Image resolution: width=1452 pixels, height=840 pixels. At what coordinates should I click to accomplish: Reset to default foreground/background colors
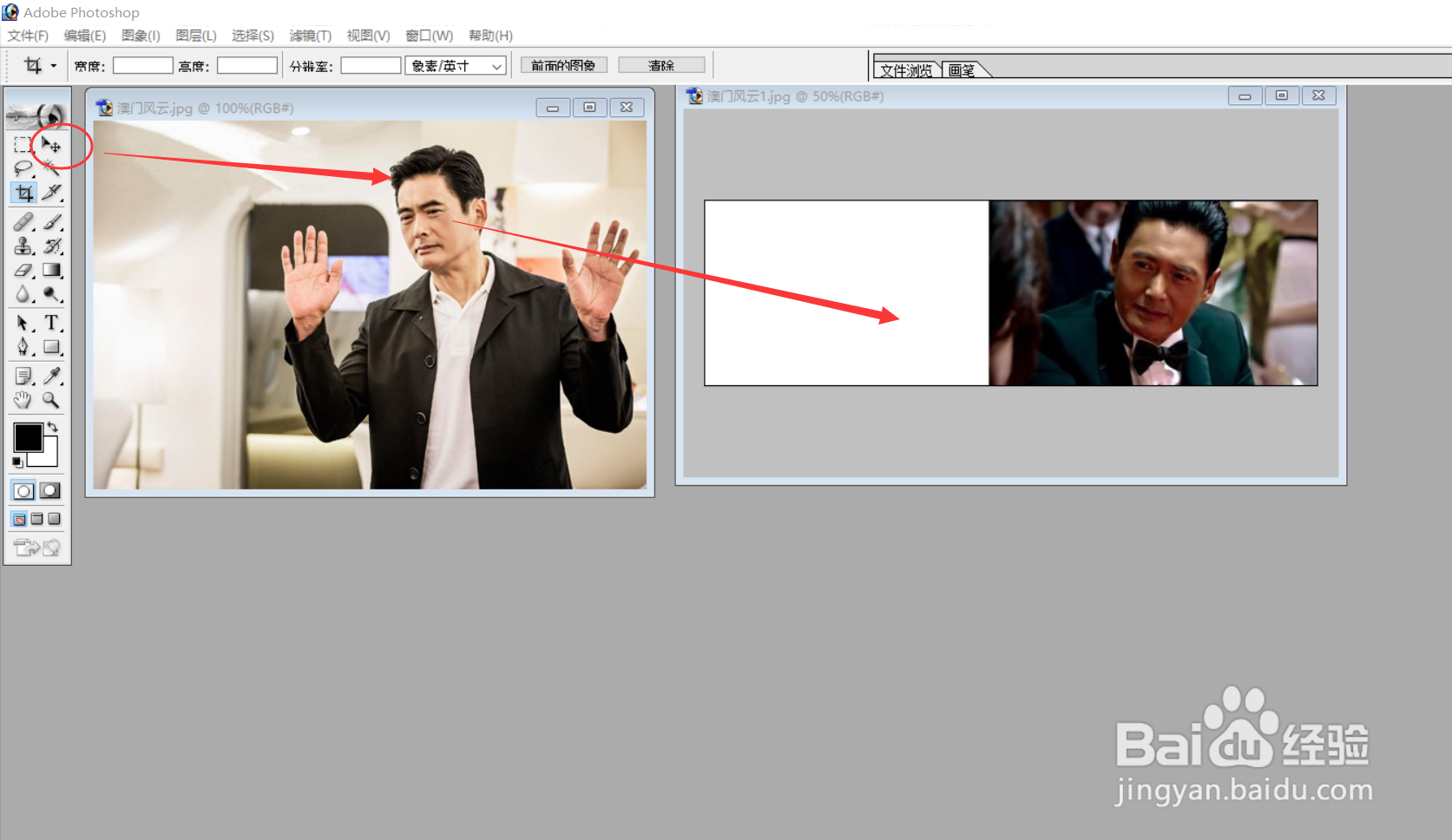click(x=17, y=462)
